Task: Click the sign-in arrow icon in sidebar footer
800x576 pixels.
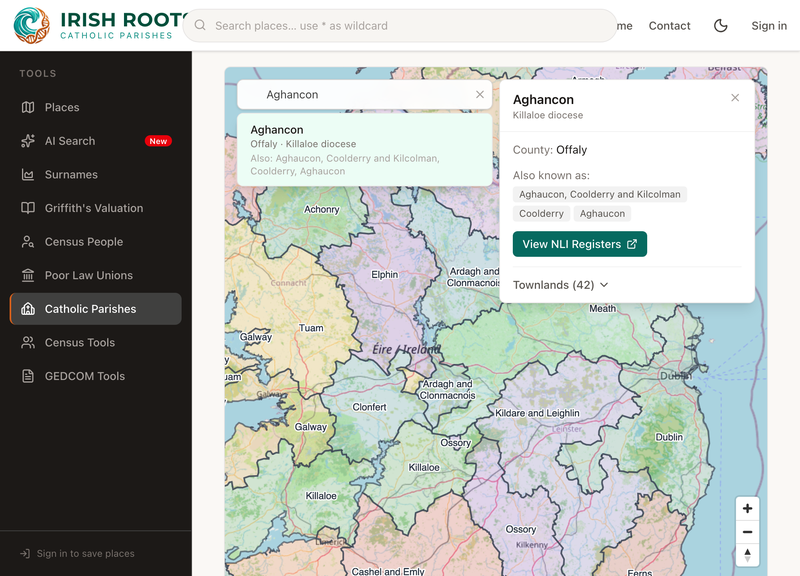Action: tap(24, 554)
